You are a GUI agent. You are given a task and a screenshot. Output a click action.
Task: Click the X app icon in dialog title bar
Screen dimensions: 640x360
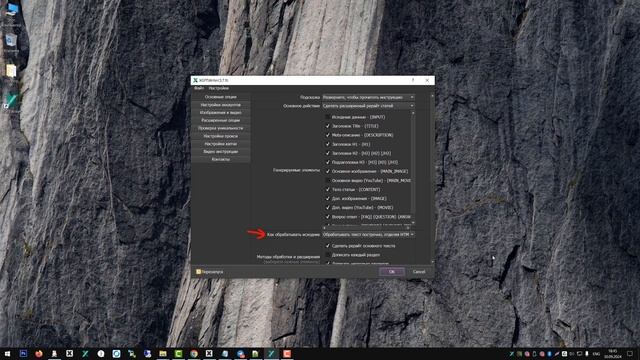(x=196, y=80)
